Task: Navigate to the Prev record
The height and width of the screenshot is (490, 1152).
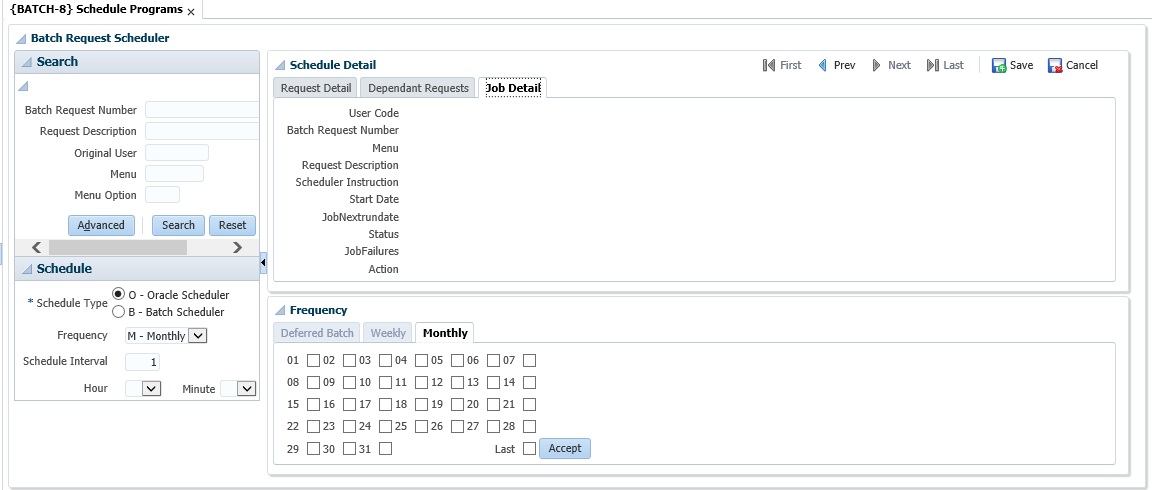Action: (823, 65)
